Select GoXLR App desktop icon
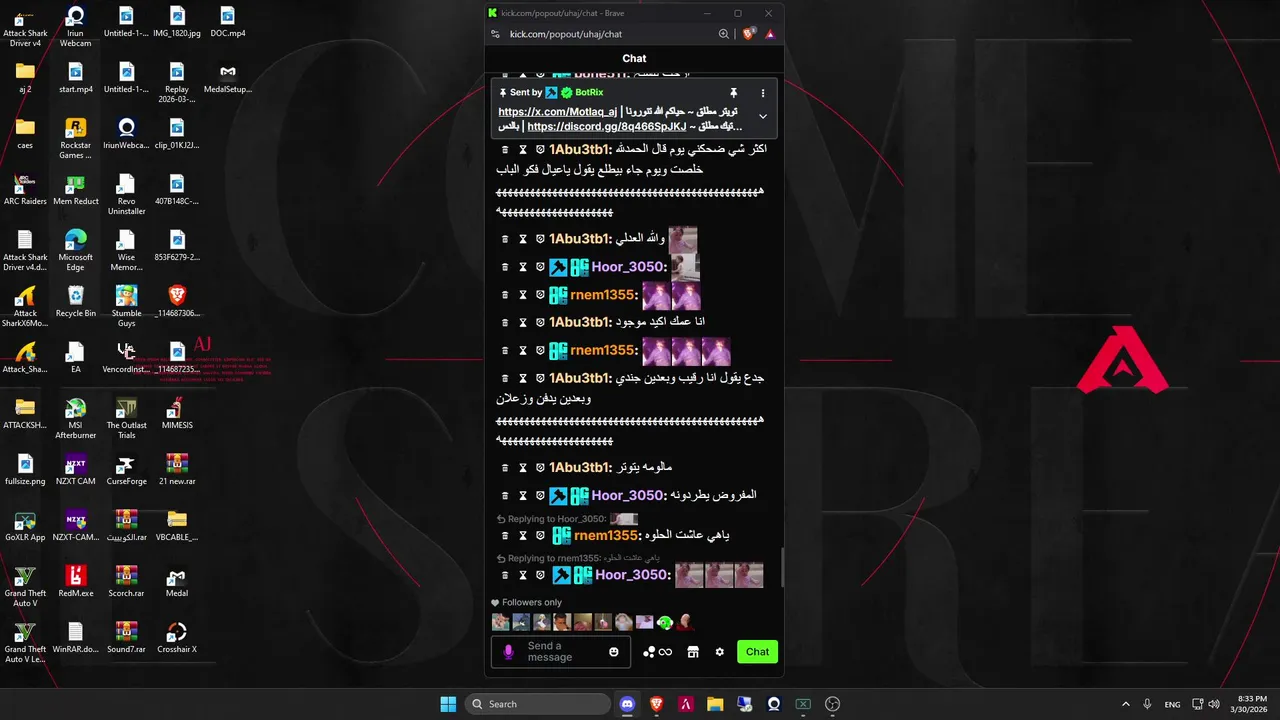Image resolution: width=1280 pixels, height=720 pixels. [x=25, y=525]
